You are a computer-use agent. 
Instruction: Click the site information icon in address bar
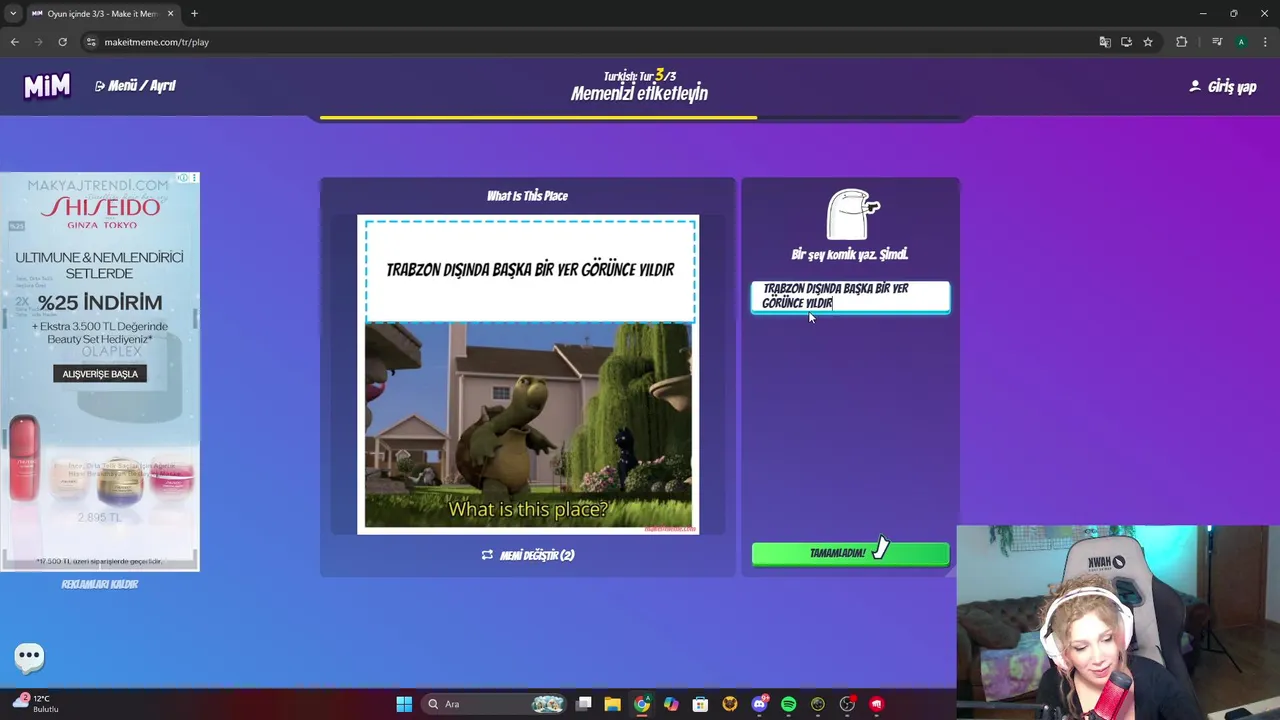coord(91,42)
